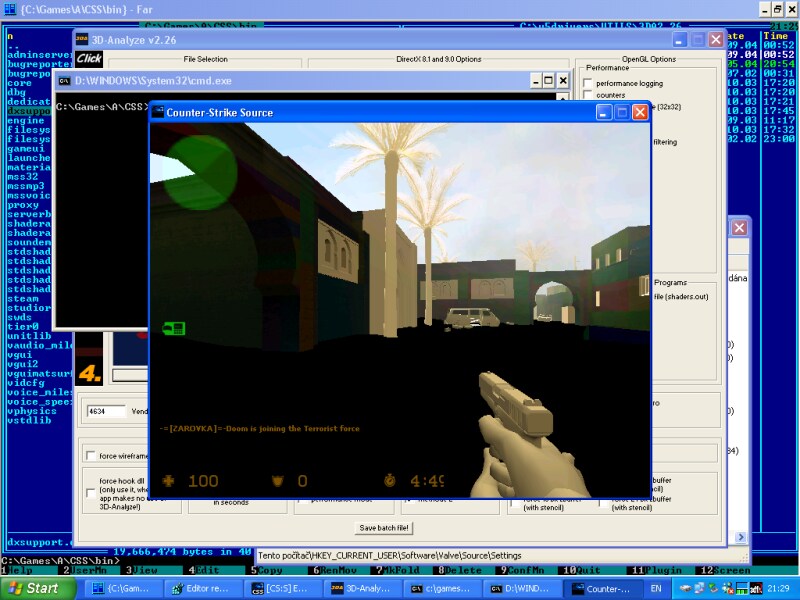
Task: Click the 'Doom is joining the Terrorist force' message
Action: 293,429
